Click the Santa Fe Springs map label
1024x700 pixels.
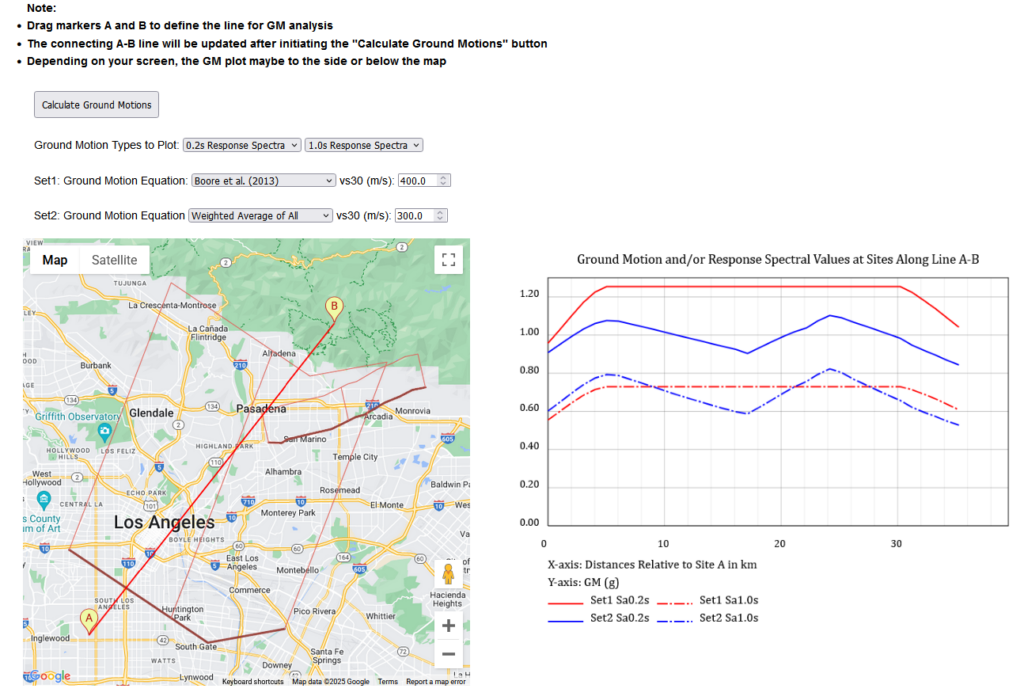point(327,656)
